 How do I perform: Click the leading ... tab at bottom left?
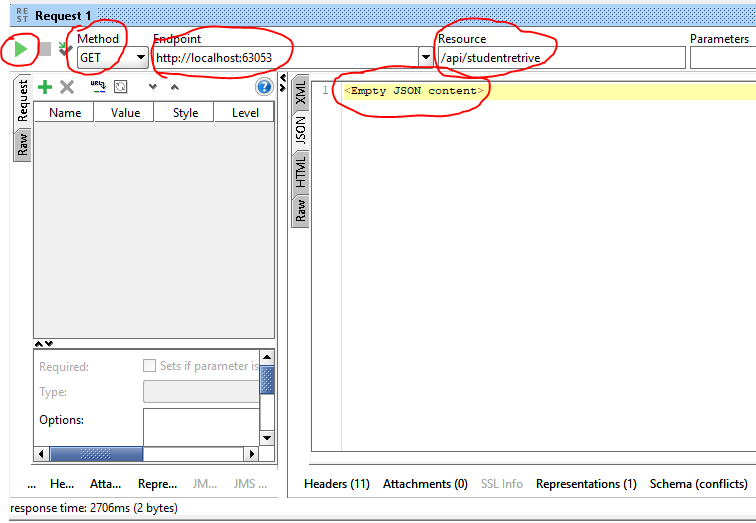32,484
